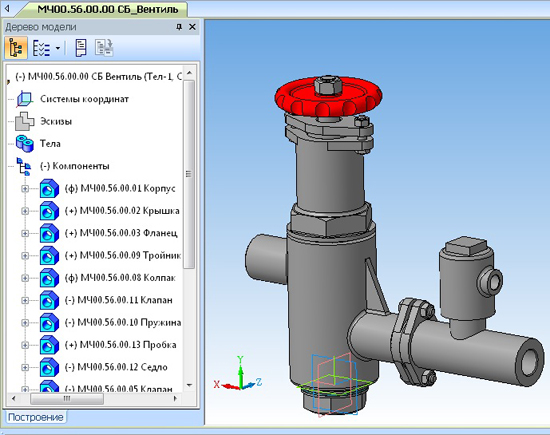Click the Системы координат icon
550x435 pixels.
[x=25, y=99]
